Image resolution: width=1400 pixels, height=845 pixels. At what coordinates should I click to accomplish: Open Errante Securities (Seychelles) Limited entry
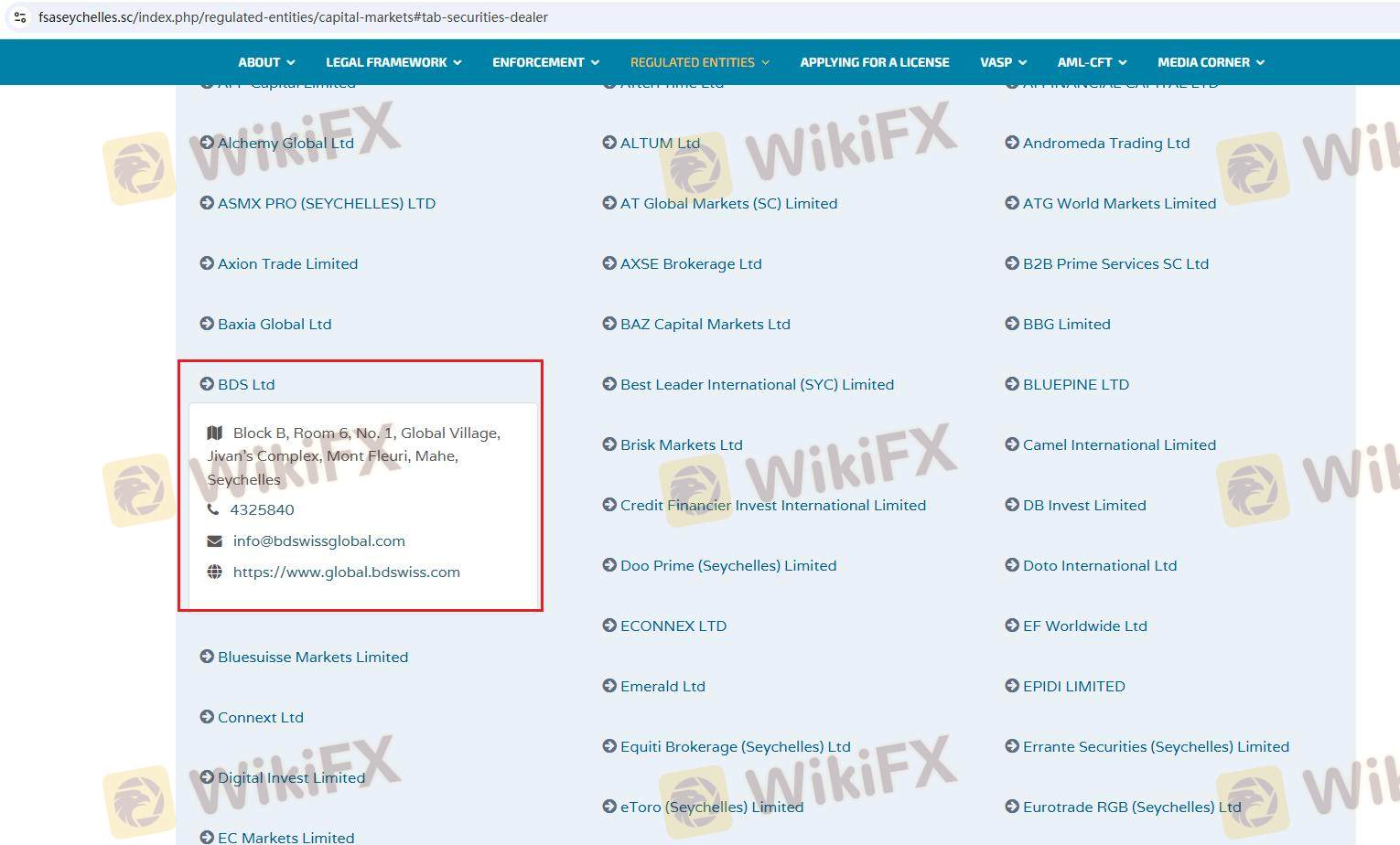click(1156, 746)
